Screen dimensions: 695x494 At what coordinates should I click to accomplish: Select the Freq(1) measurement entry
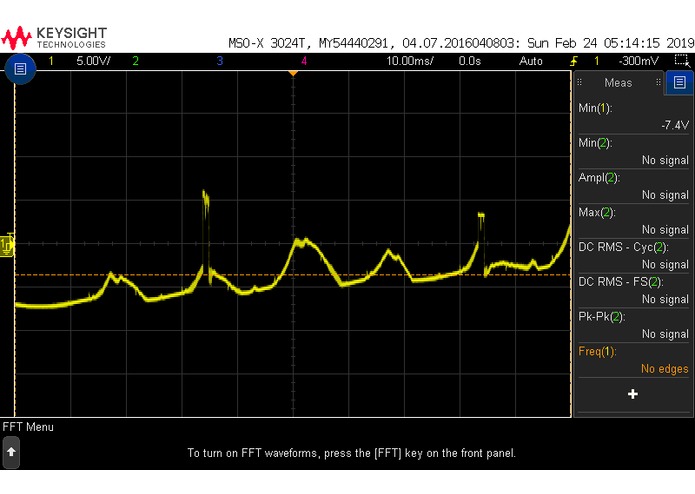coord(633,360)
